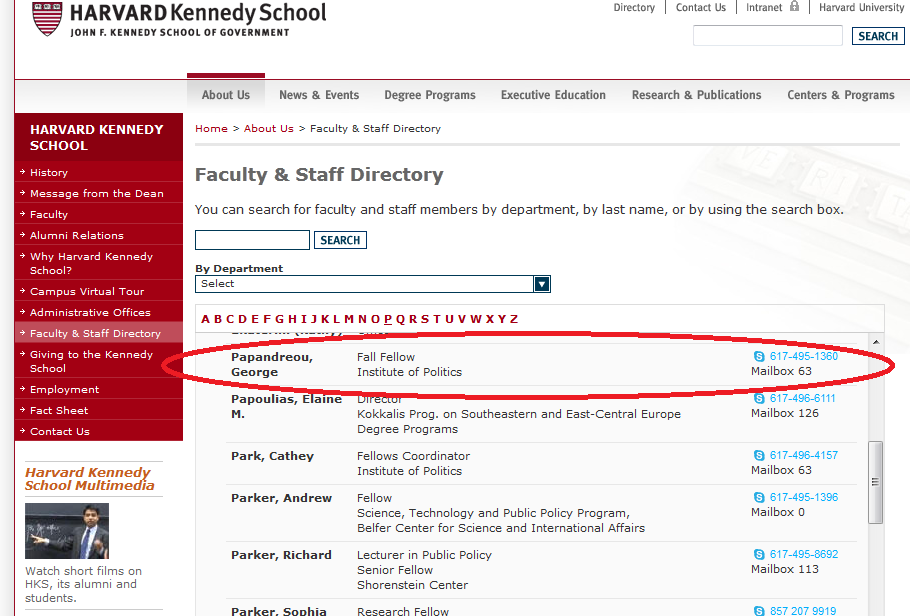The width and height of the screenshot is (910, 616).
Task: Call number 617-495-8692
Action: 804,554
